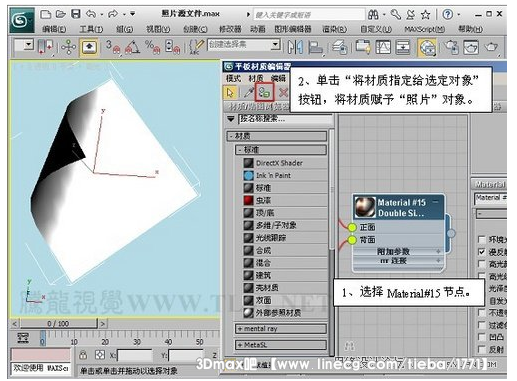The image size is (517, 381).
Task: Toggle the 3D snaps icon
Action: point(112,47)
